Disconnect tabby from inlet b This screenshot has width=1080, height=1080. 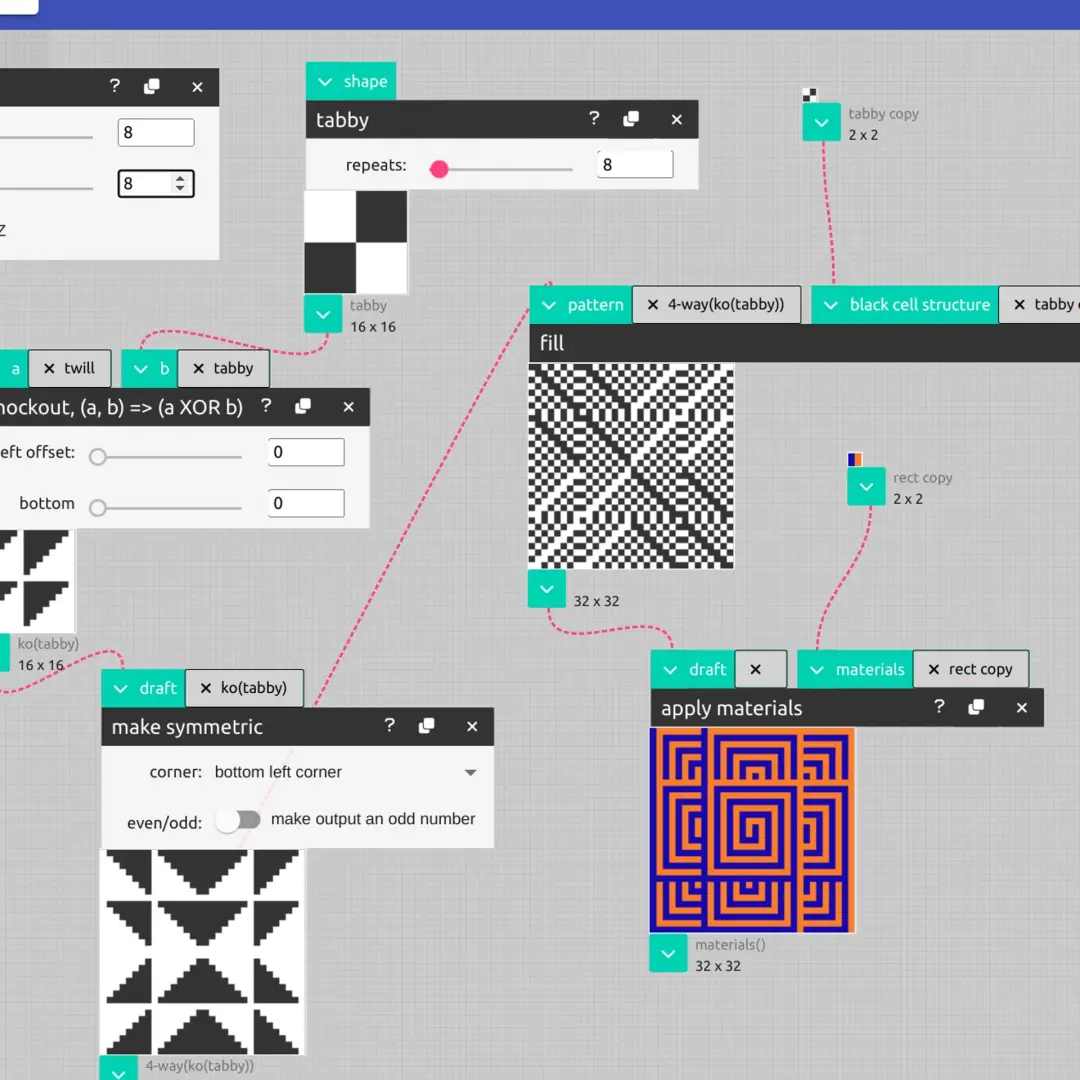[x=198, y=368]
